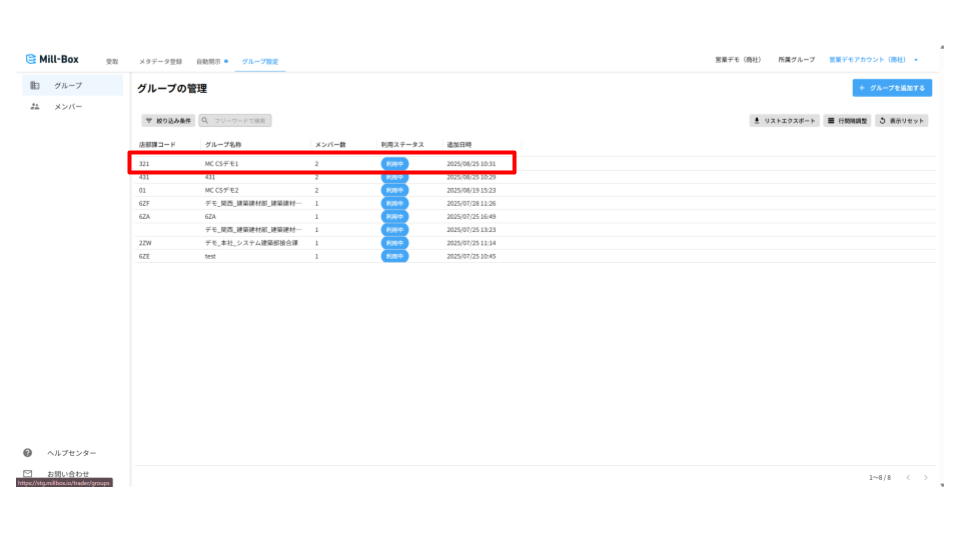The height and width of the screenshot is (540, 960).
Task: Click the next page arrow in pagination
Action: (x=926, y=478)
